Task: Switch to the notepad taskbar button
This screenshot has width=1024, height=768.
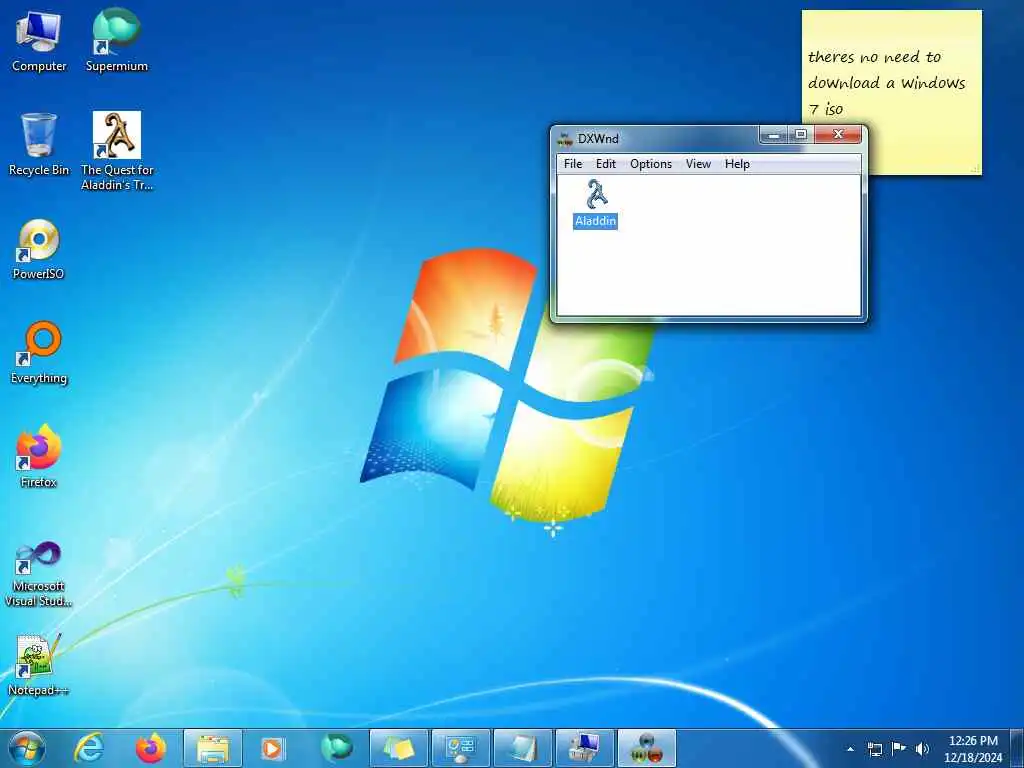Action: point(522,748)
